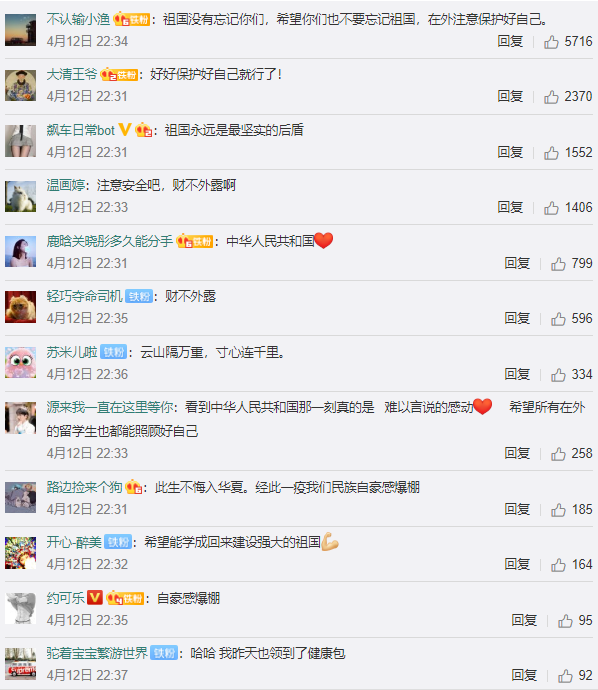Open username link 源来我一直在这里等你

pos(110,407)
